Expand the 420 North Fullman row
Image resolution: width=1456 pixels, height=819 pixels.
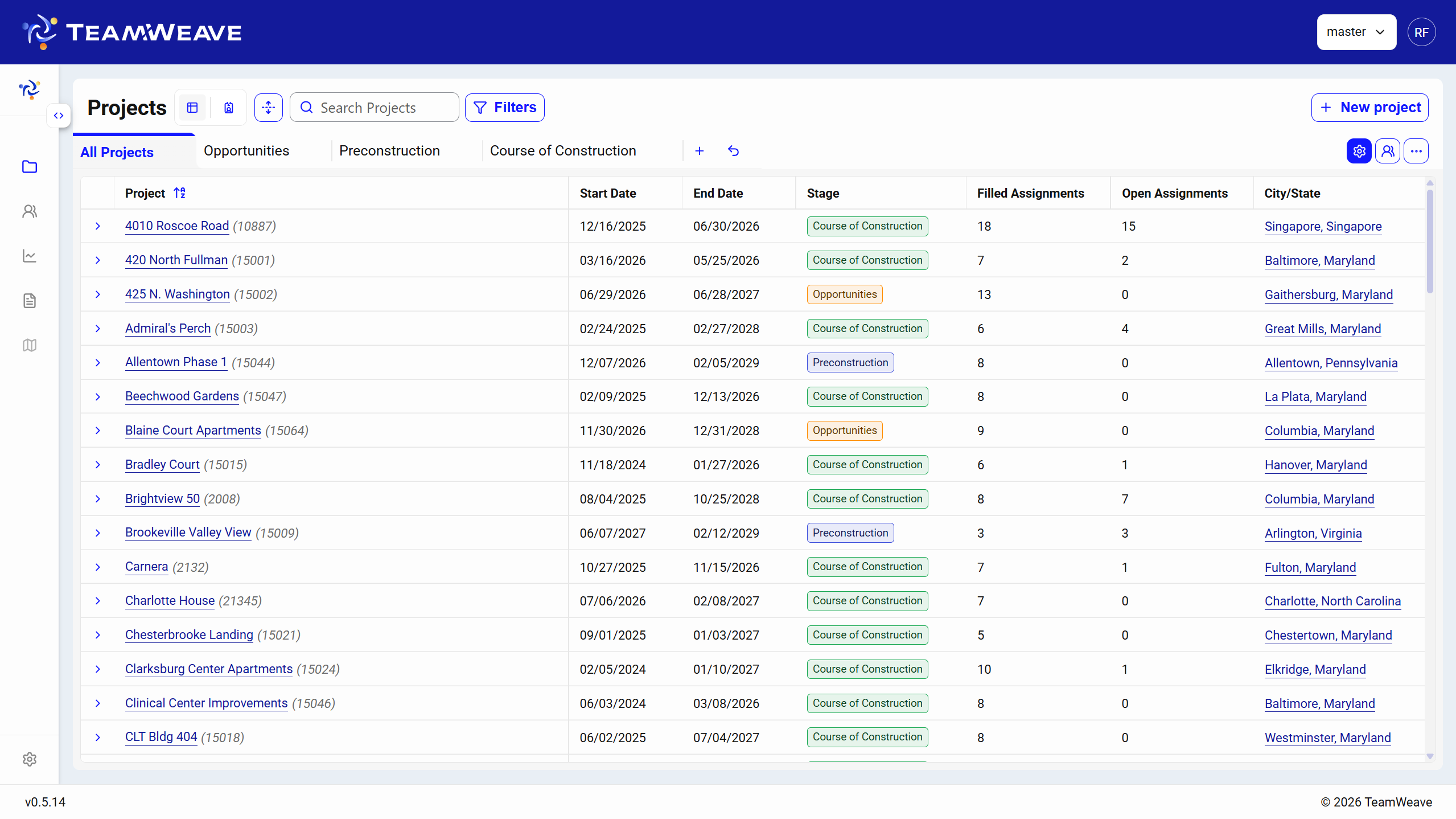coord(98,260)
